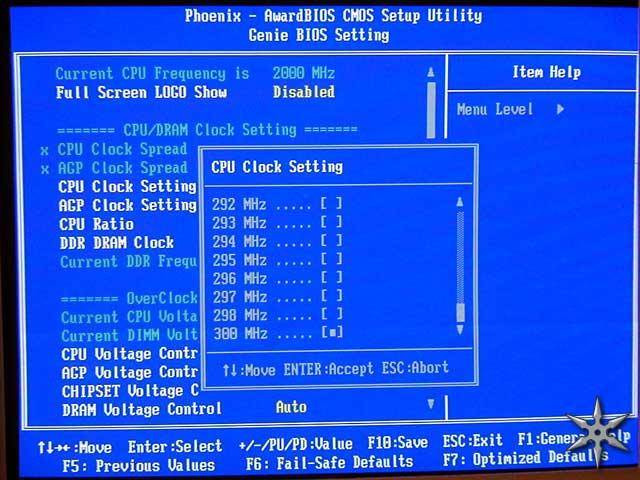The width and height of the screenshot is (640, 480).
Task: Click the Item Help heading
Action: [547, 73]
